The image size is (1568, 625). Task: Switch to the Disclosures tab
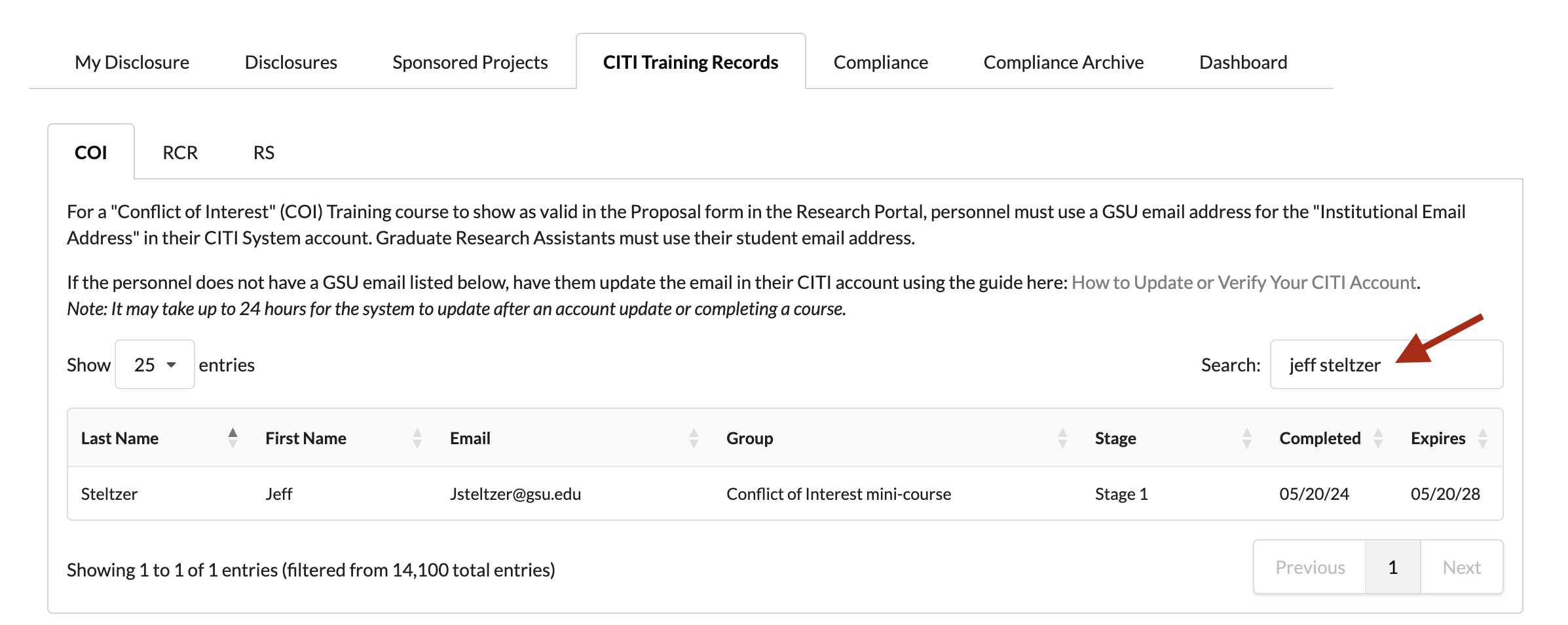pos(291,62)
